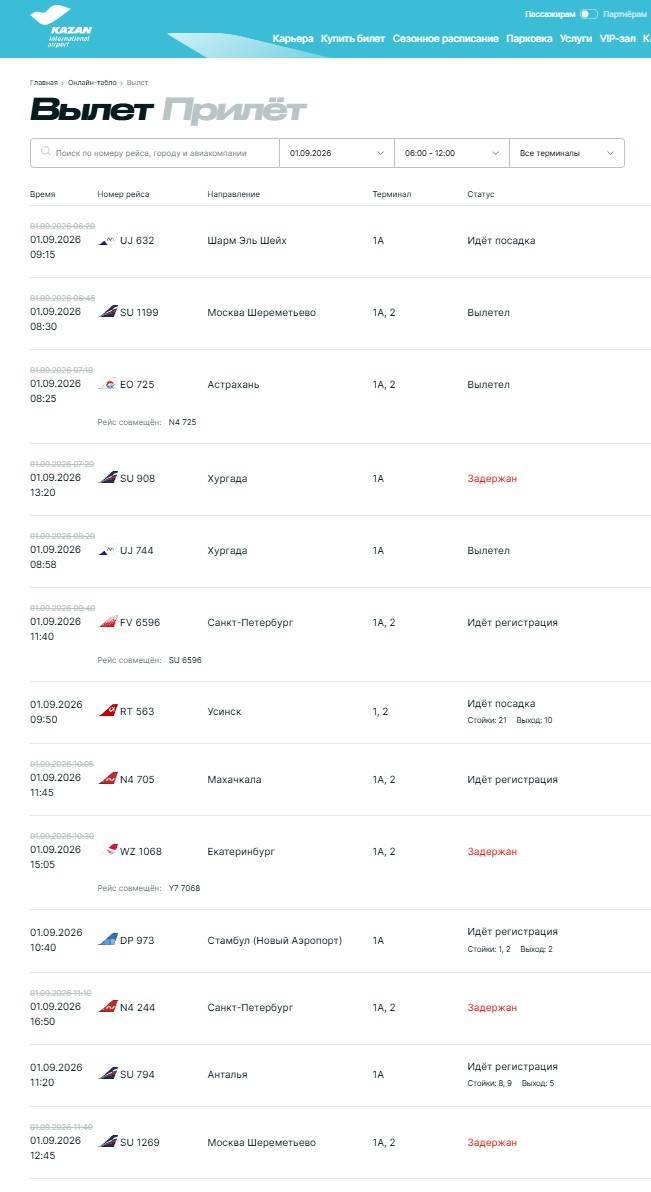Click the search magnifier icon
Viewport: 651px width, 1192px height.
46,152
